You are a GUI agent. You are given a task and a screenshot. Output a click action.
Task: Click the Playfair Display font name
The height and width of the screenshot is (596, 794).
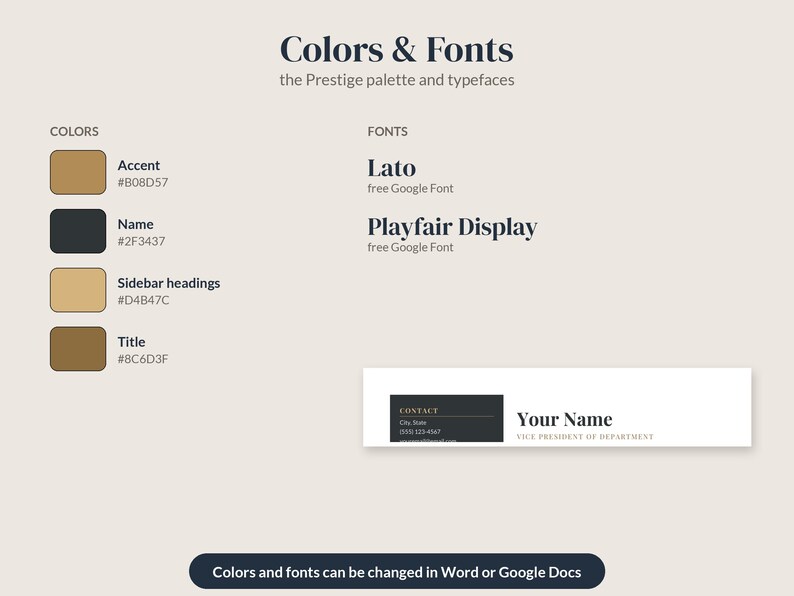click(452, 227)
